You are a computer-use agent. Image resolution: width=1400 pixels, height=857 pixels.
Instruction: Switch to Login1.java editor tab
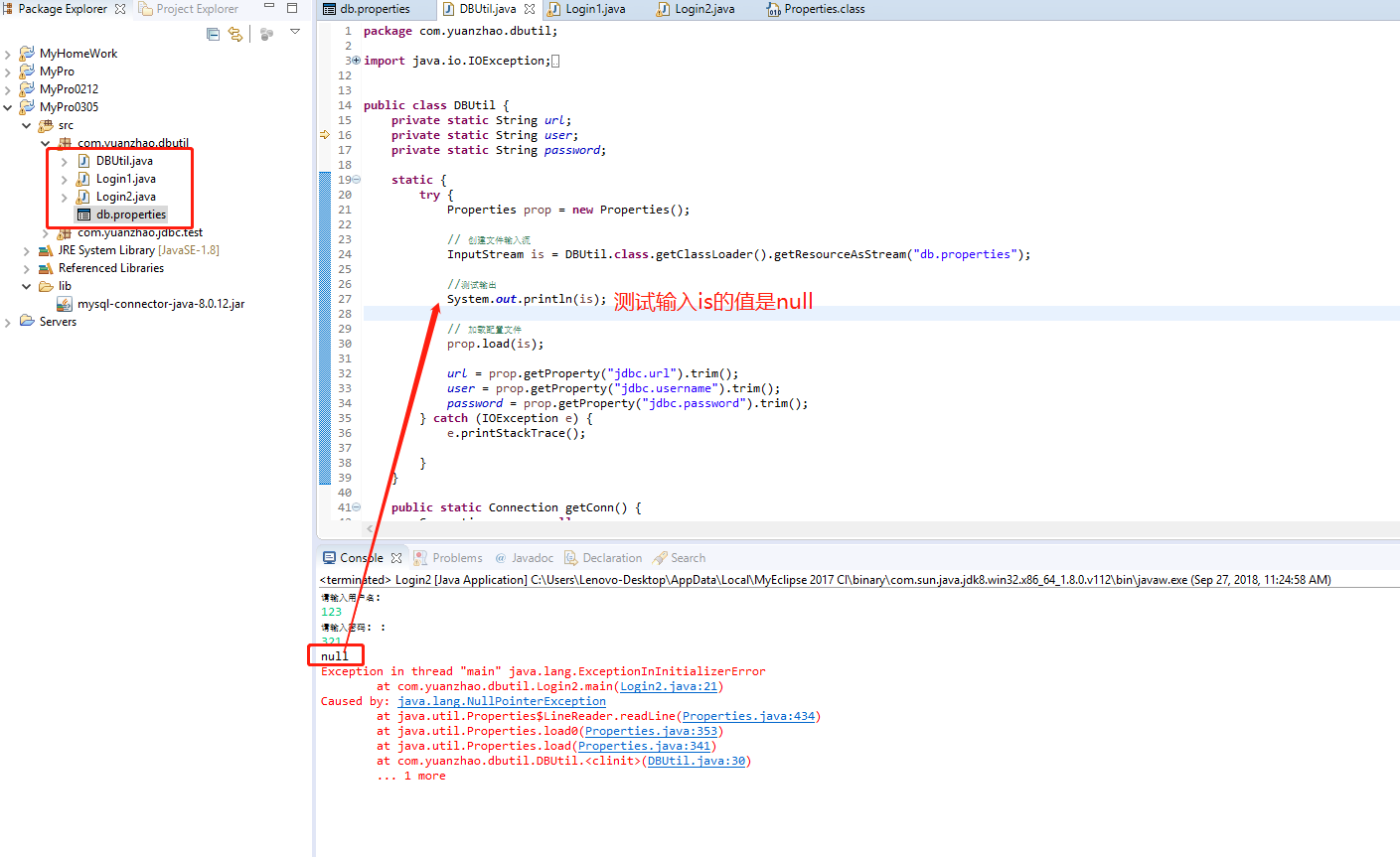click(595, 9)
